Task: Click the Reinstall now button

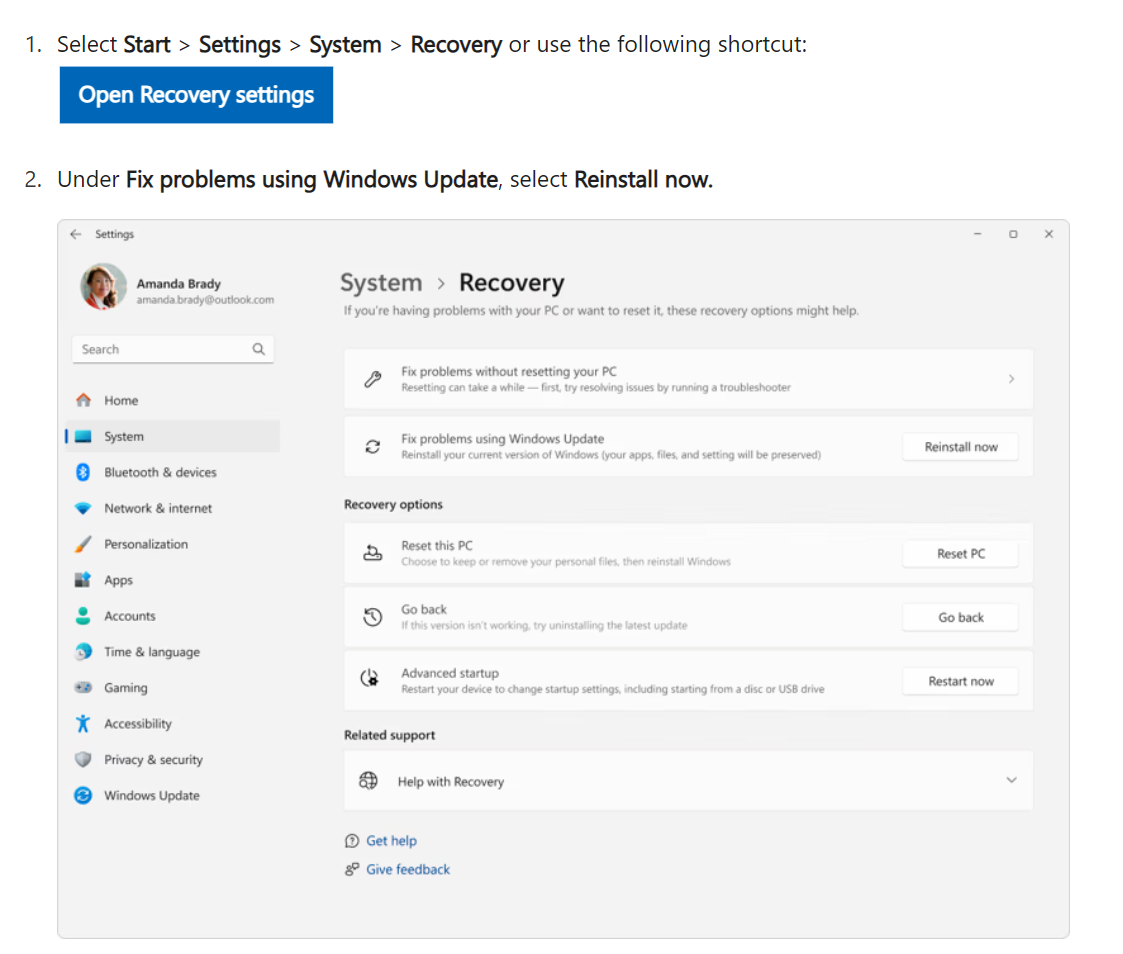Action: coord(960,447)
